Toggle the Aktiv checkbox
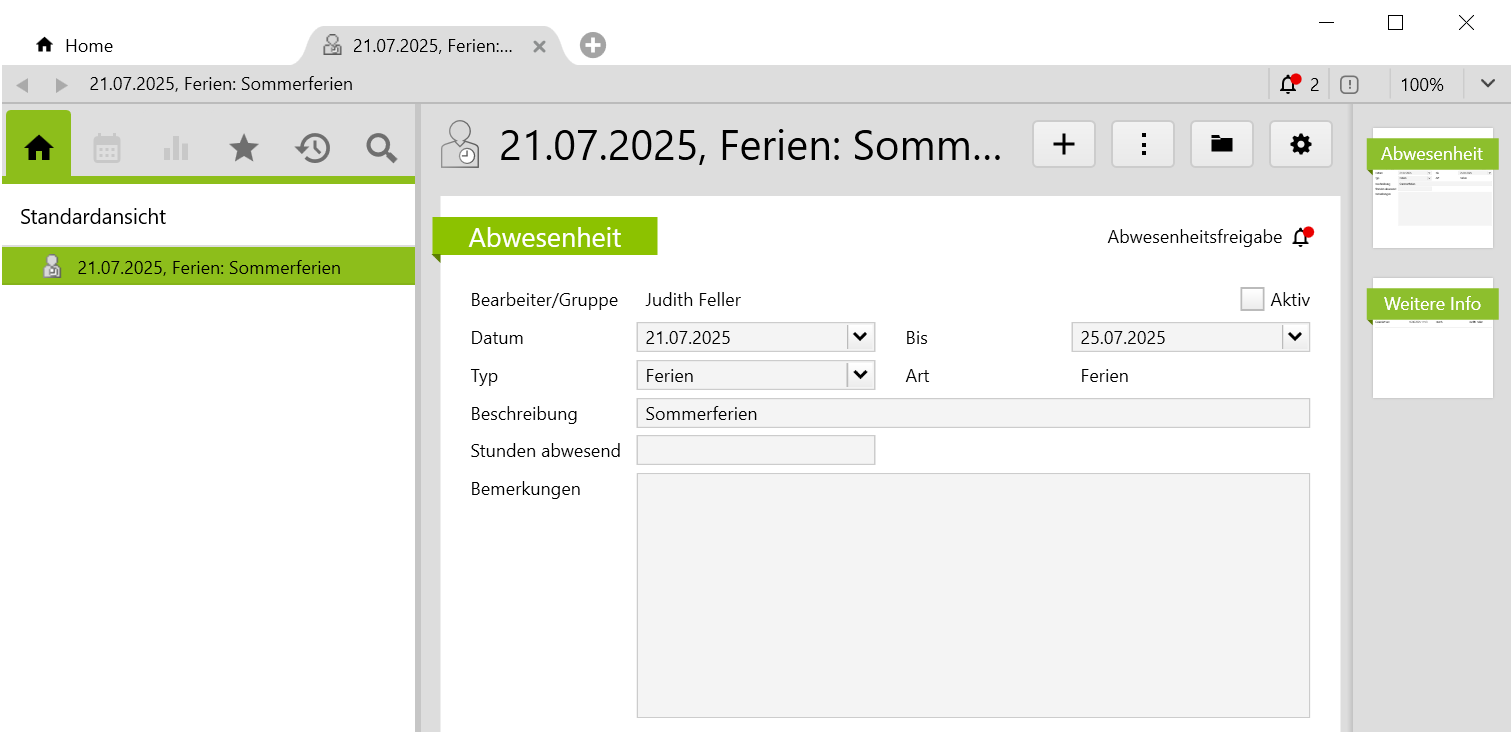Screen dimensions: 1512x734 pyautogui.click(x=1252, y=299)
